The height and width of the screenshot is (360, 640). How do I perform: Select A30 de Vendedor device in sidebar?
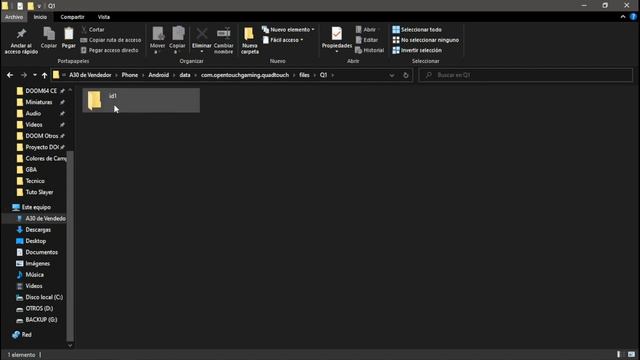tap(45, 218)
